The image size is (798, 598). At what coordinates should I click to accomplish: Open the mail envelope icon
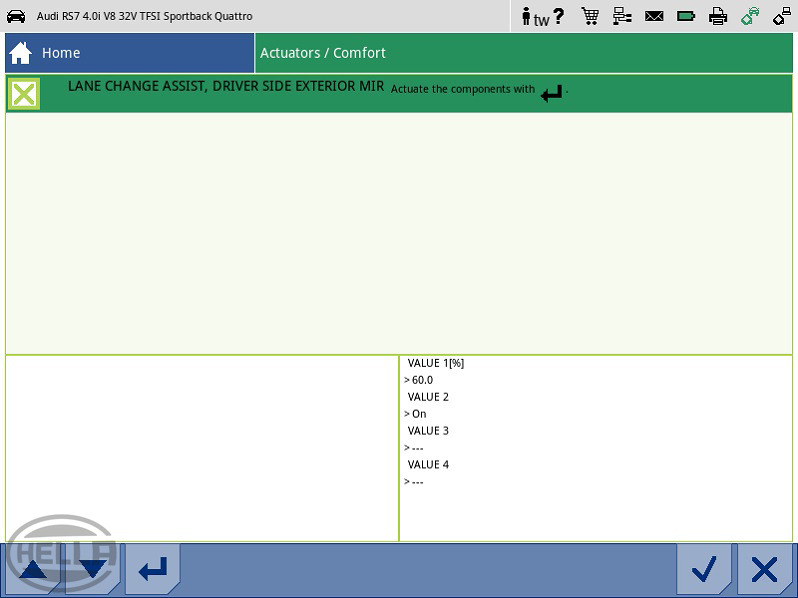click(654, 16)
